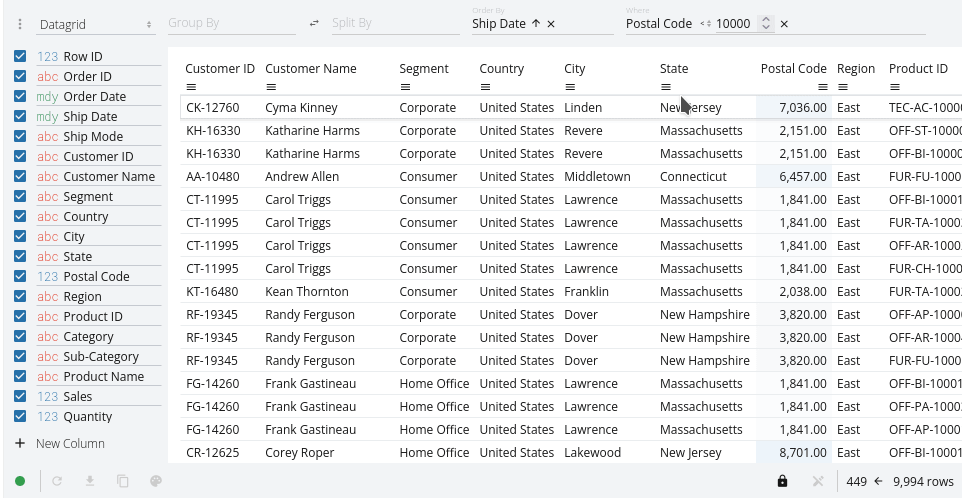Click the lock icon in status bar
This screenshot has width=962, height=498.
click(782, 481)
